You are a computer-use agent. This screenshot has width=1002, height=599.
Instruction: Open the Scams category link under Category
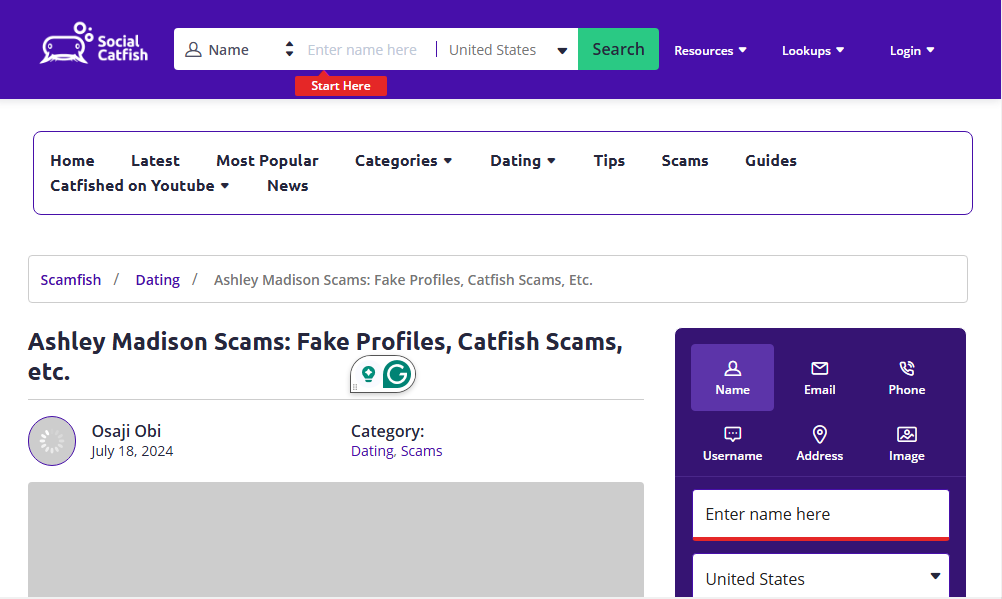click(x=422, y=451)
